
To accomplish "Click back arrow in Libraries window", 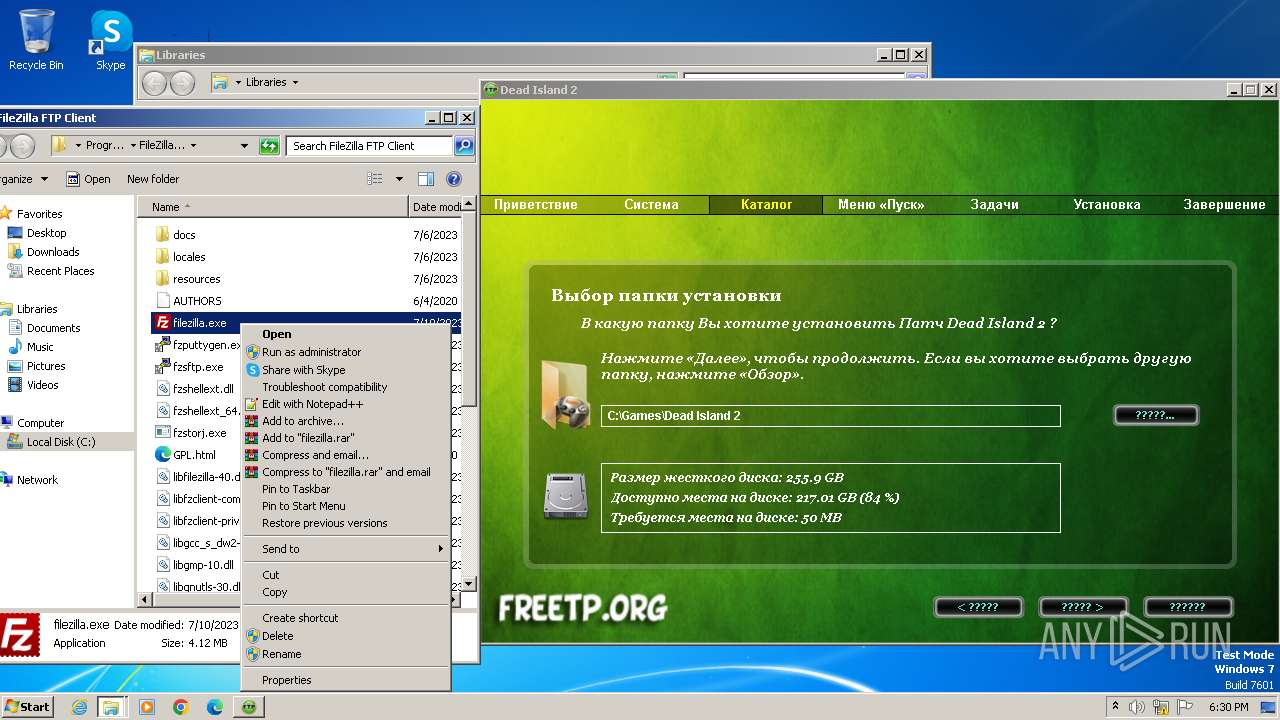I will click(154, 83).
